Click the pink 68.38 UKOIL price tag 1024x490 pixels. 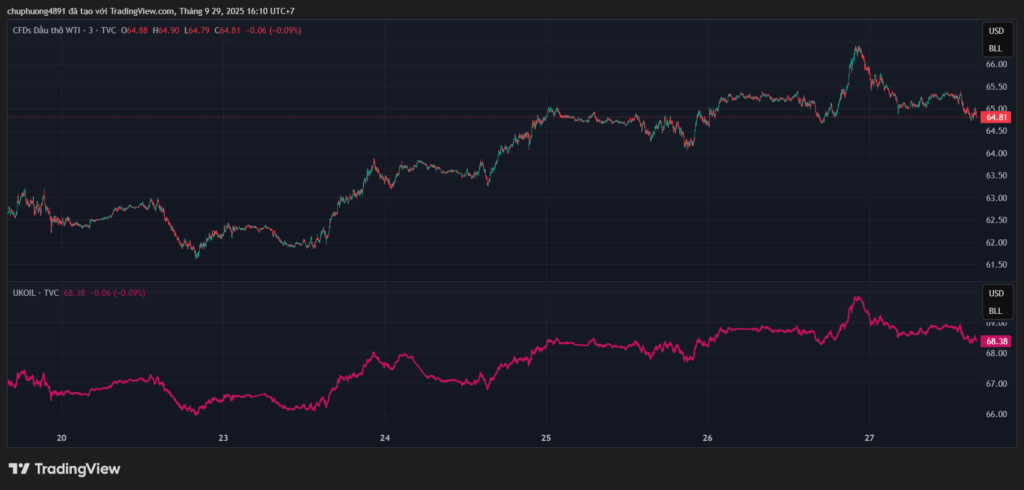pos(996,341)
